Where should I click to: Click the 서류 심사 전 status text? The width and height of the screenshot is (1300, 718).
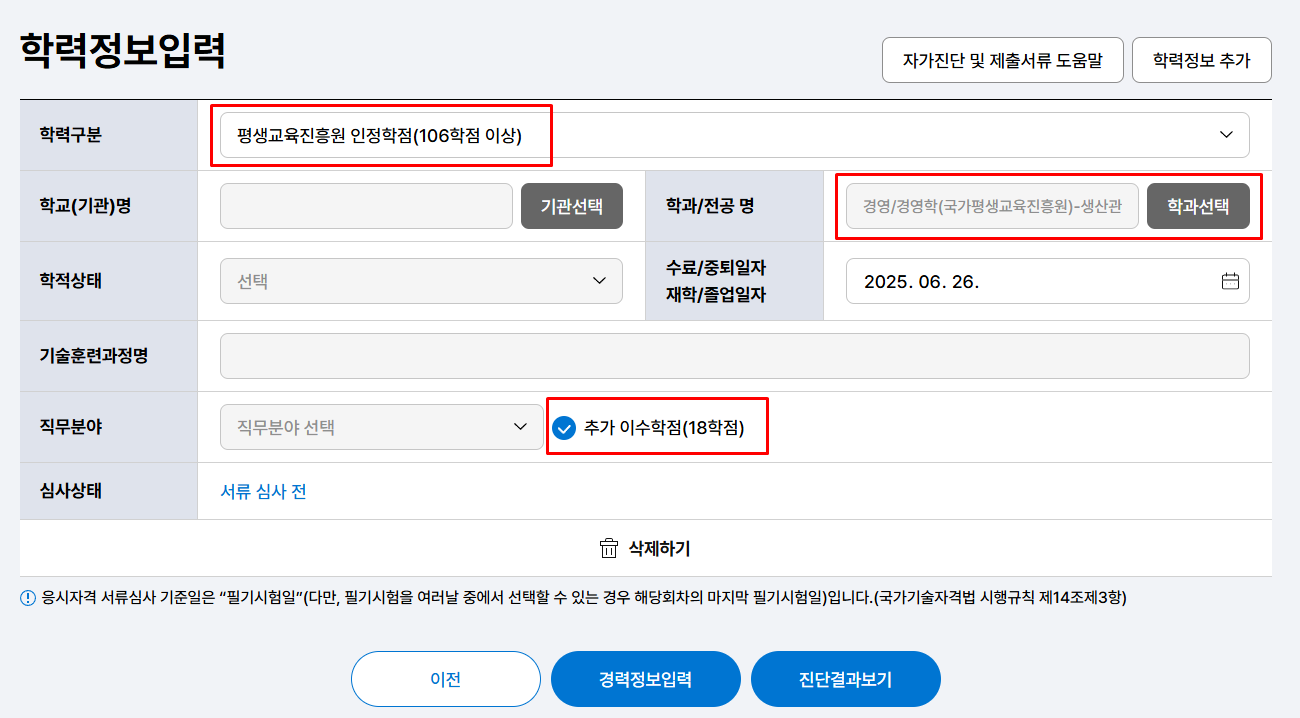tap(263, 491)
